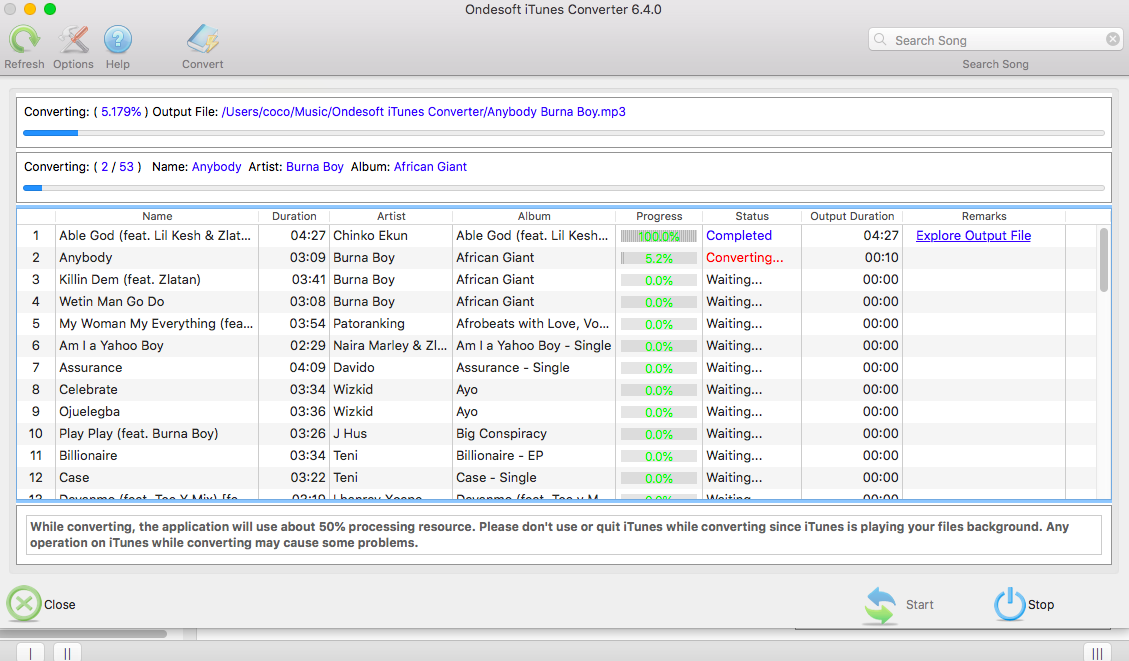Click the Progress column header

659,216
